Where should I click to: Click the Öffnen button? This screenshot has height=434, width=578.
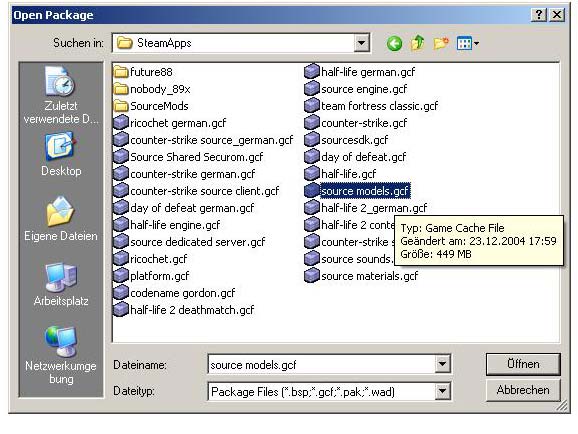(x=523, y=364)
